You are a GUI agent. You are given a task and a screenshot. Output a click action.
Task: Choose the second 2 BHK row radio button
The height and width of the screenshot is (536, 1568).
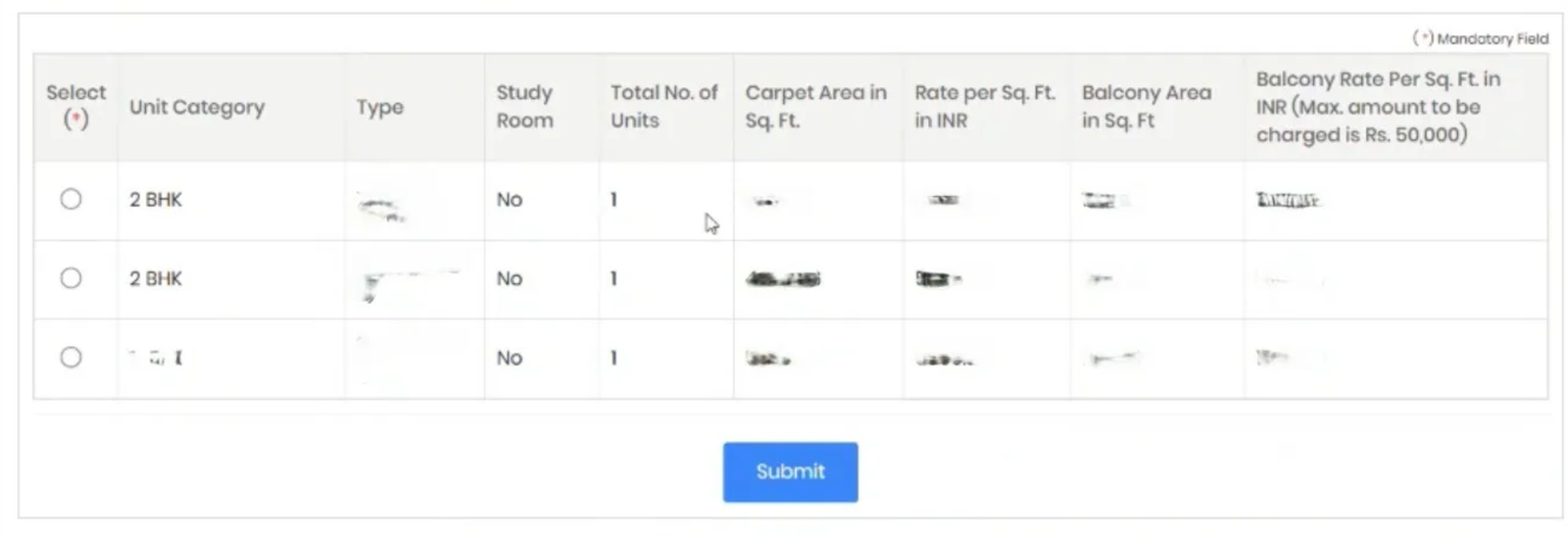tap(71, 278)
